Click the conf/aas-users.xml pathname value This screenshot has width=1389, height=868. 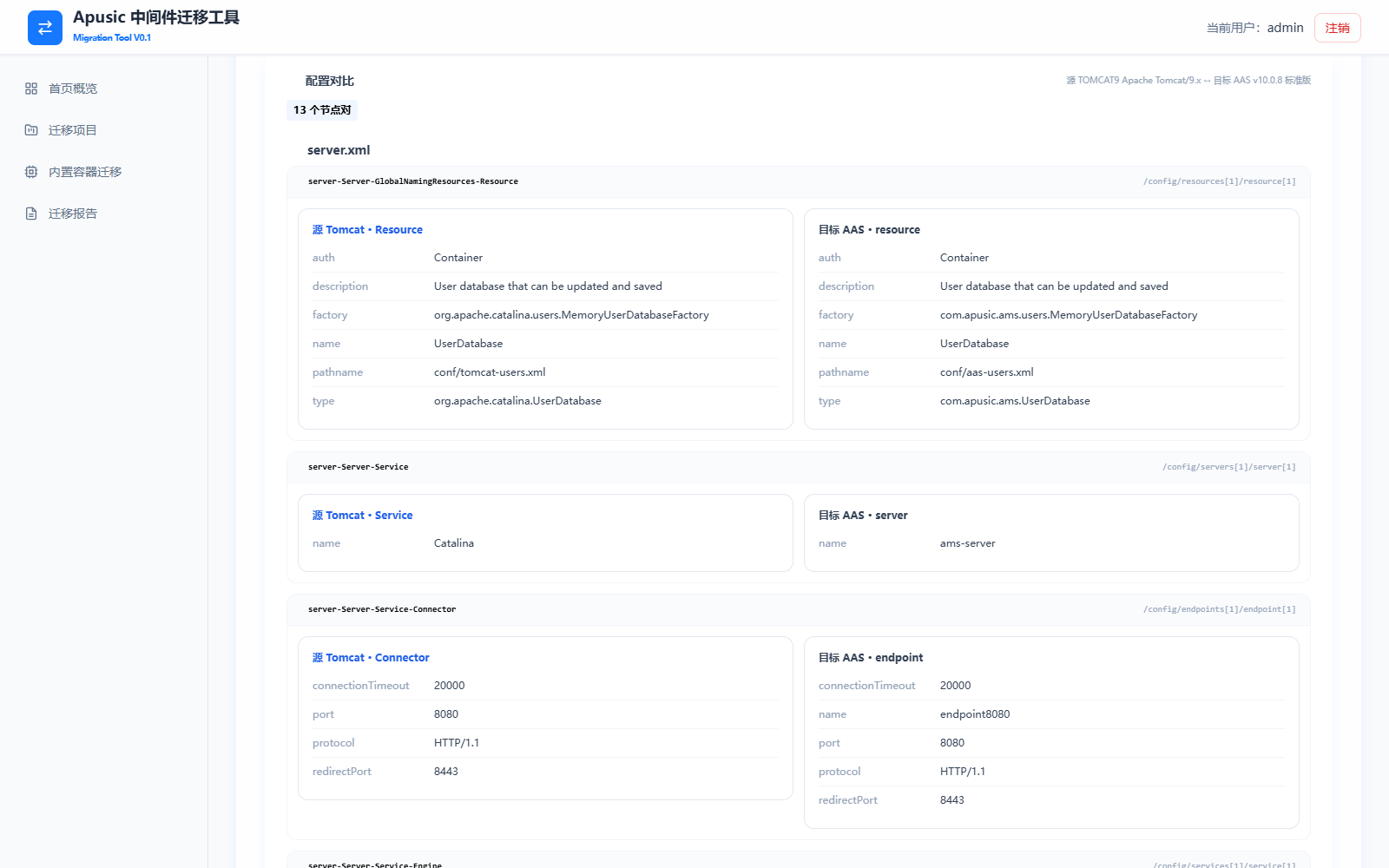point(987,372)
